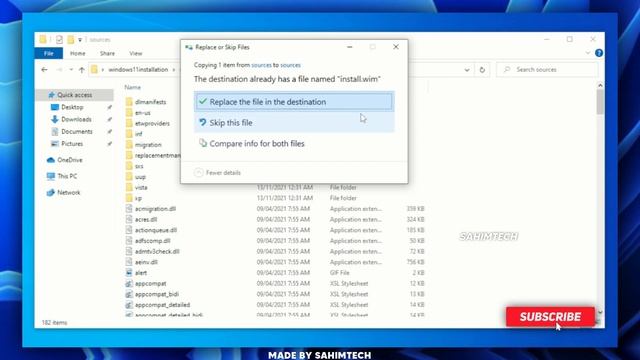Sort list by Name column header
Image resolution: width=640 pixels, height=360 pixels.
[x=133, y=87]
